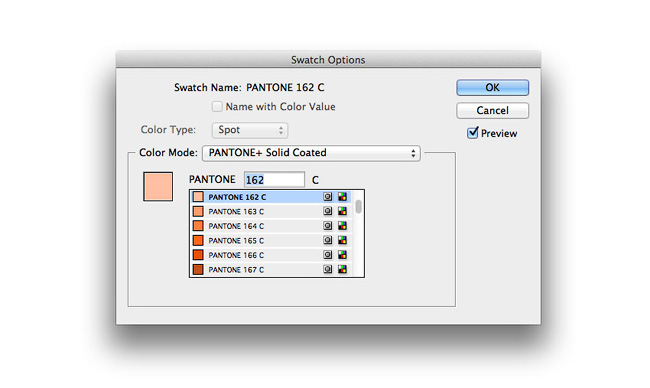Open the Color Mode PANTONE+ Solid Coated dropdown
Viewport: 650px width, 388px height.
(311, 153)
